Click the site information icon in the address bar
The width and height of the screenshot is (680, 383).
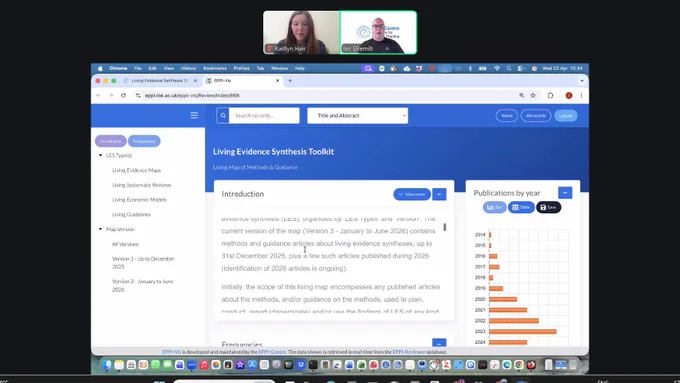click(x=138, y=95)
